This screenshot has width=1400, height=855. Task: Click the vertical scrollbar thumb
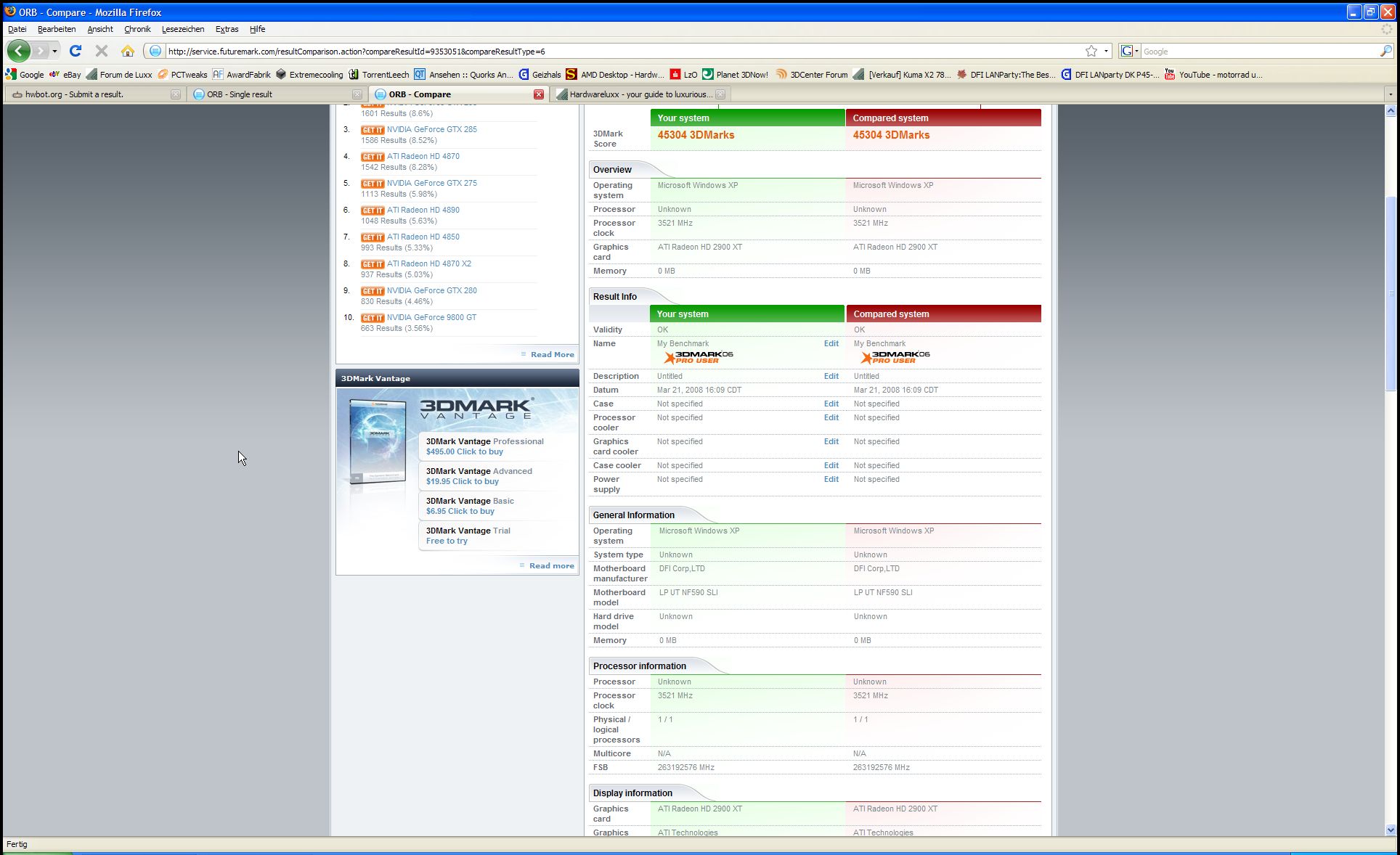point(1391,294)
